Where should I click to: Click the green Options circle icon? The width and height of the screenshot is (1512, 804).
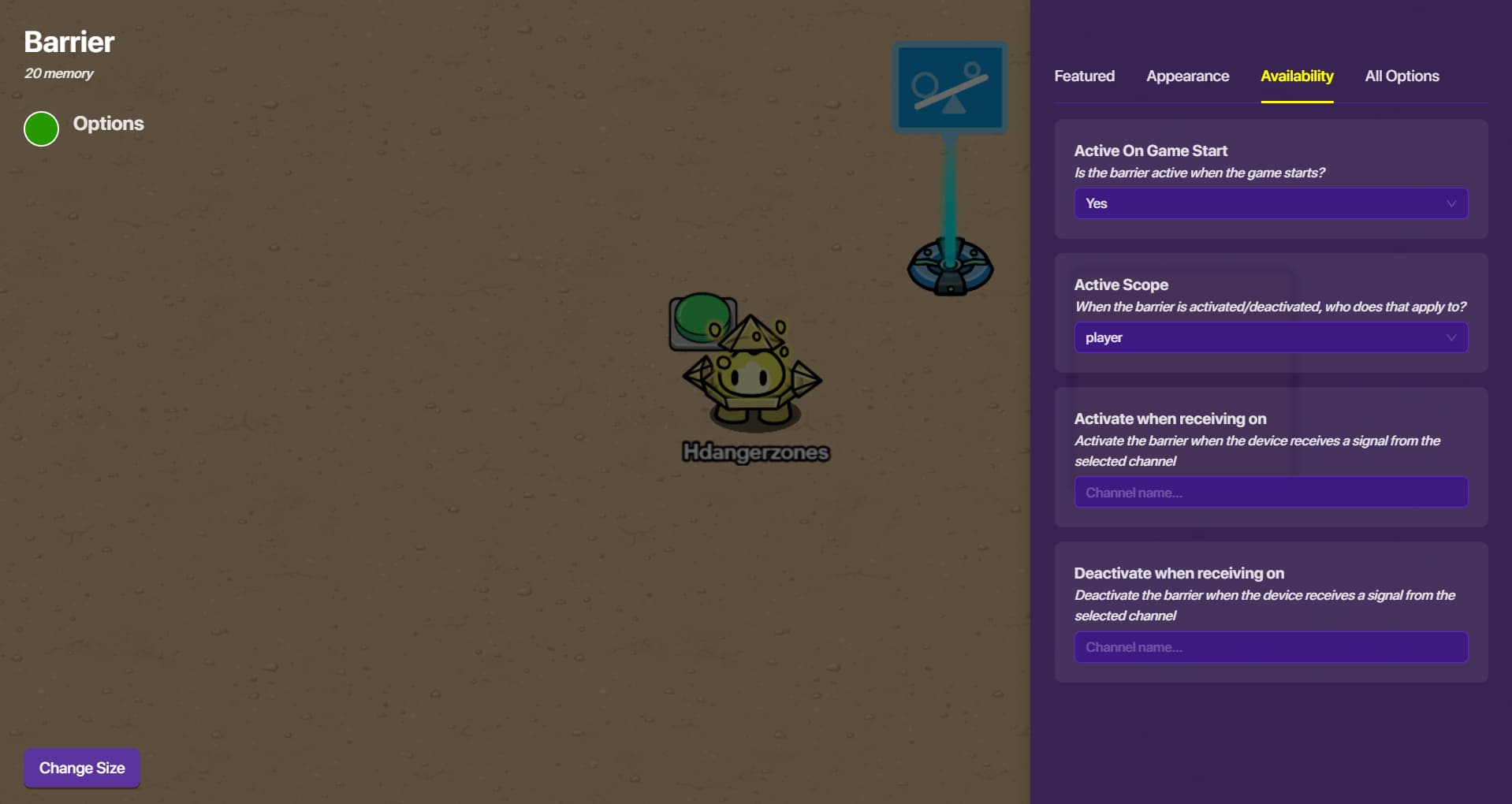pyautogui.click(x=41, y=128)
